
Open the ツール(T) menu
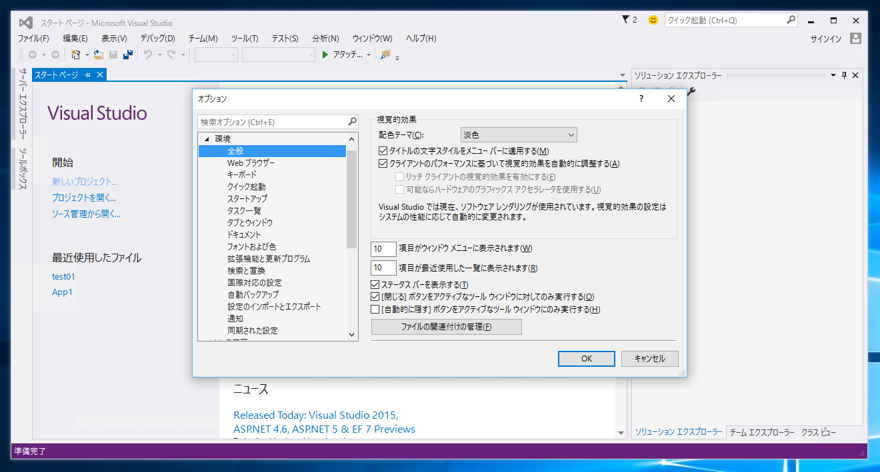coord(245,38)
